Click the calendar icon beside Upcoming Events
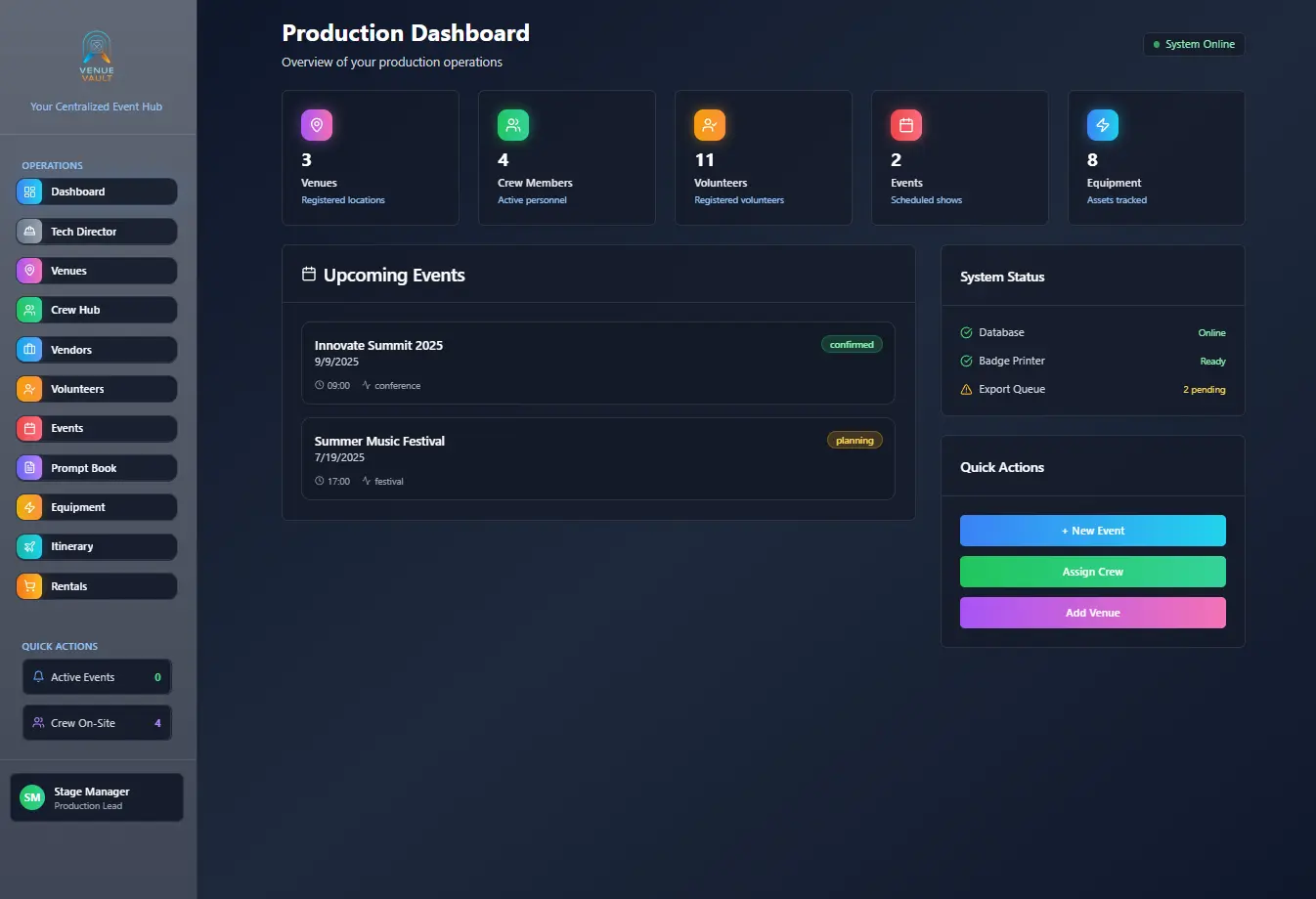Screen dimensions: 1316x899 pyautogui.click(x=309, y=275)
